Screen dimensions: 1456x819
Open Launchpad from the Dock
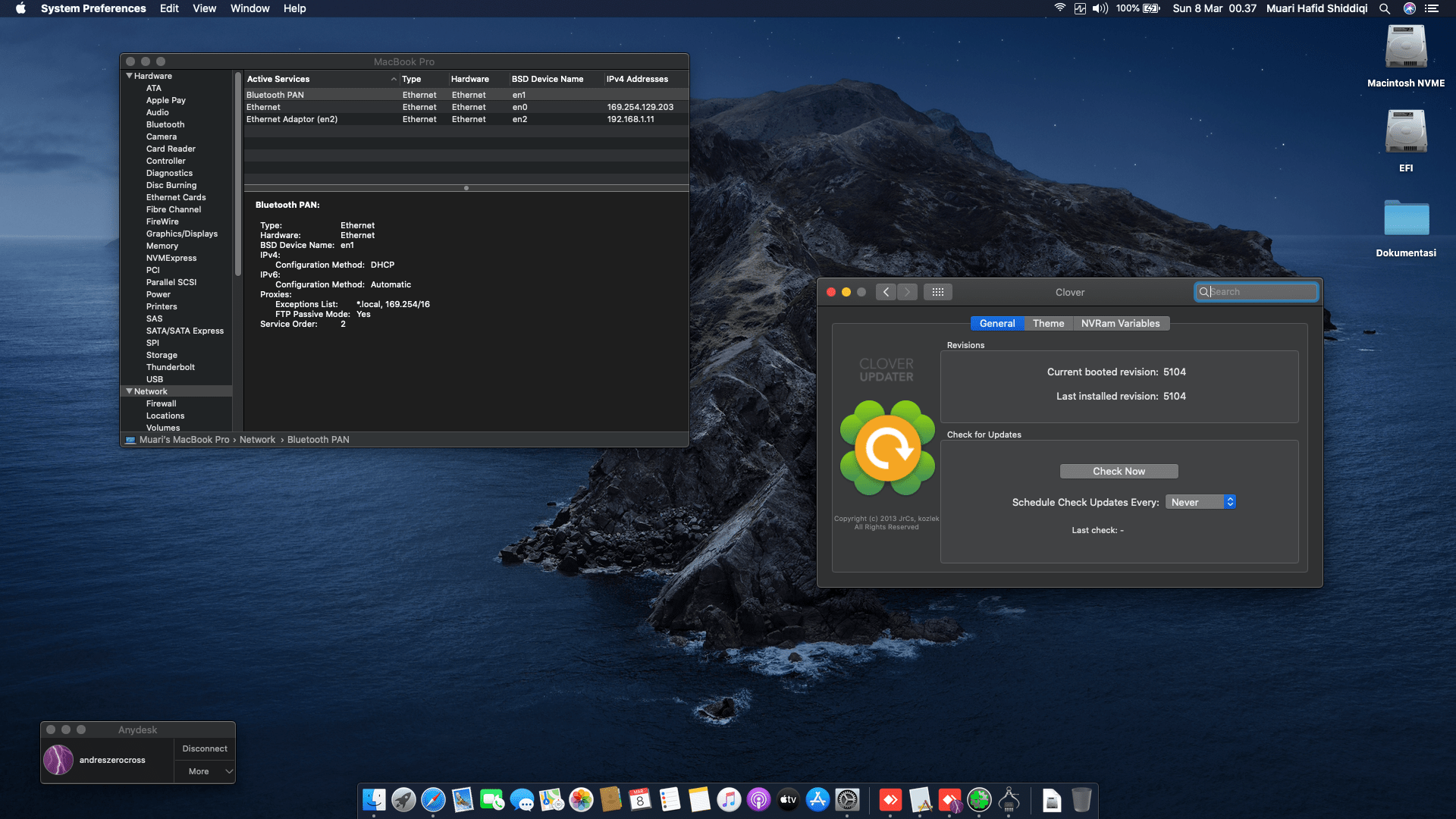pos(403,800)
